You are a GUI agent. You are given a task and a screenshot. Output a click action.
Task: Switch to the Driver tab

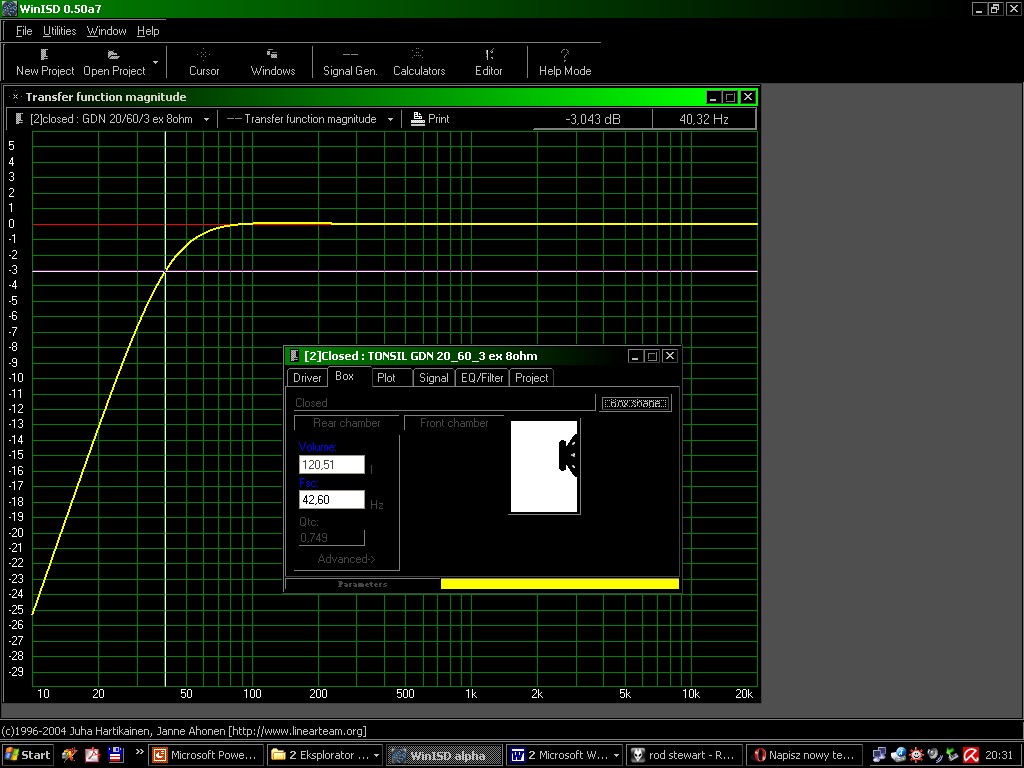tap(307, 378)
